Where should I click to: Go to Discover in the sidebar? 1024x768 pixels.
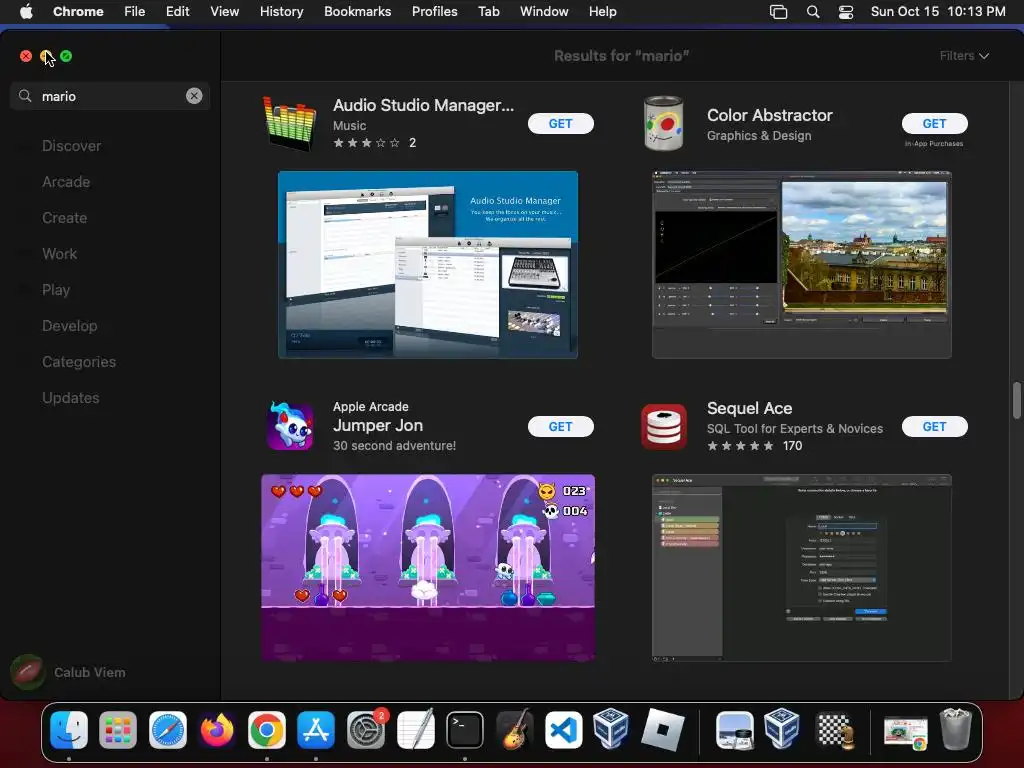(72, 146)
